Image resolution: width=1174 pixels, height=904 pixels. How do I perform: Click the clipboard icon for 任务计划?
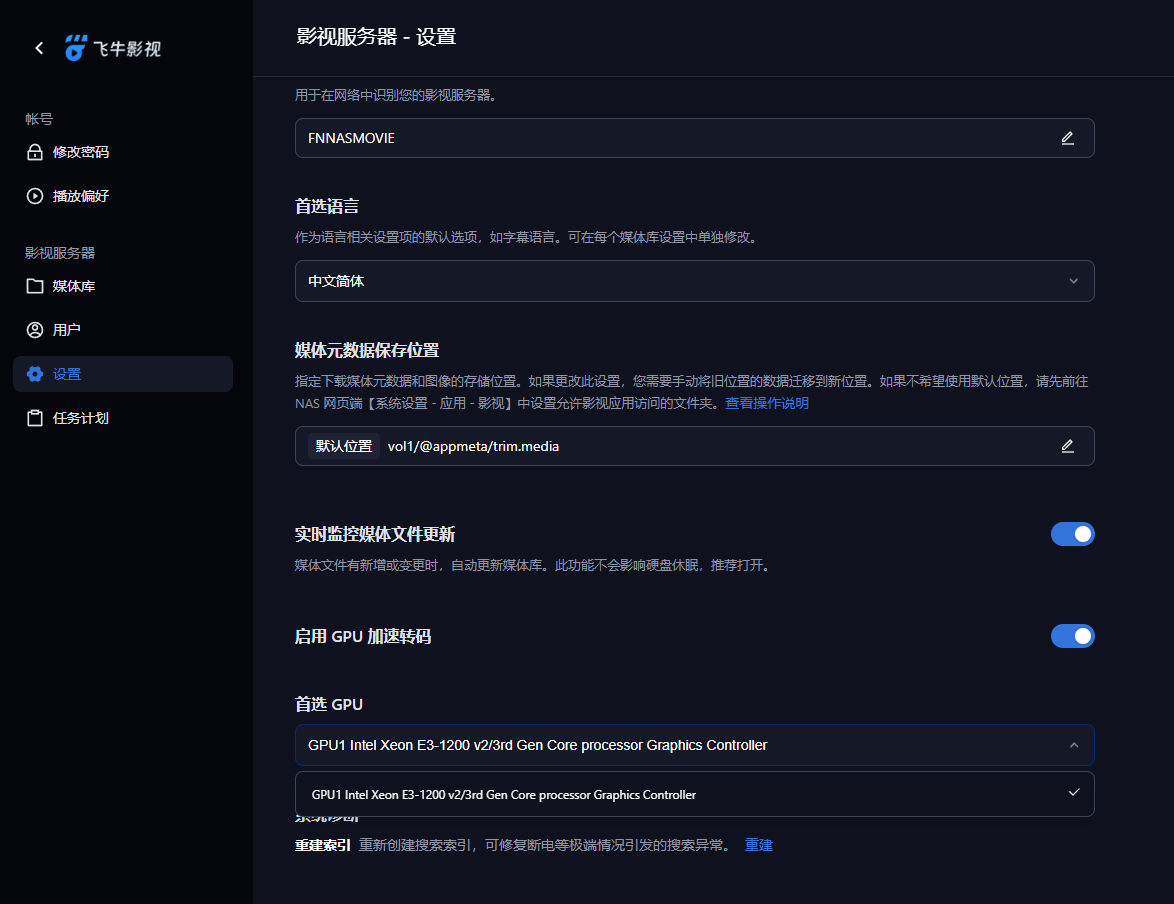click(35, 418)
